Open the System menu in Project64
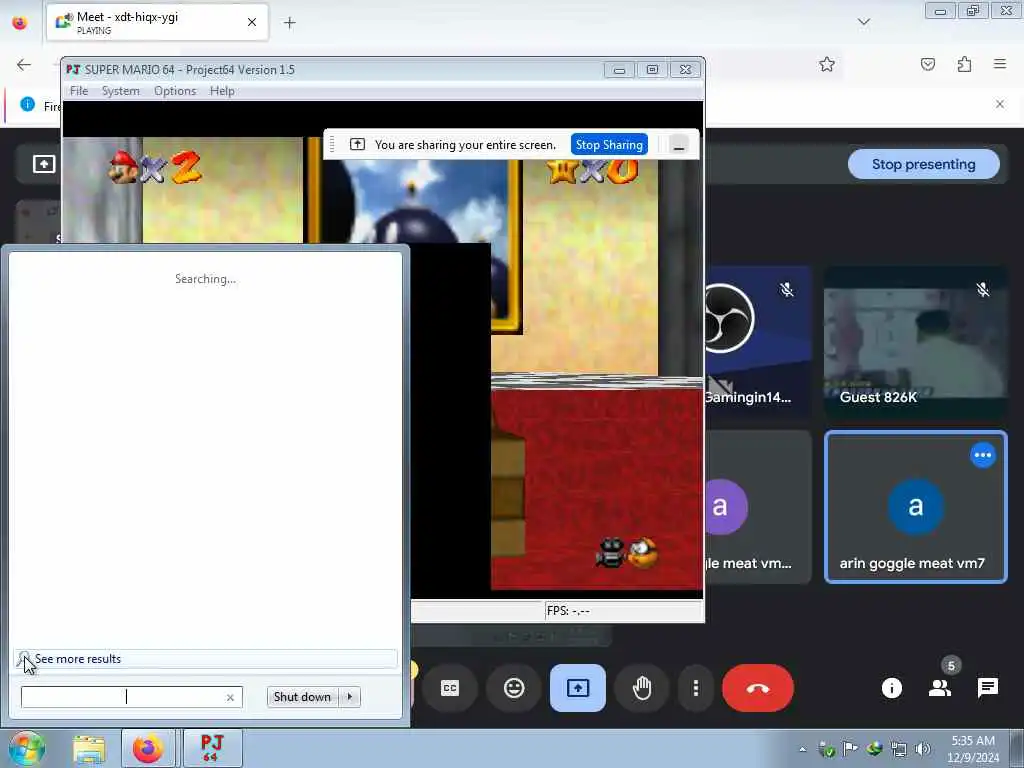Screen dimensions: 1024x768 pos(120,91)
